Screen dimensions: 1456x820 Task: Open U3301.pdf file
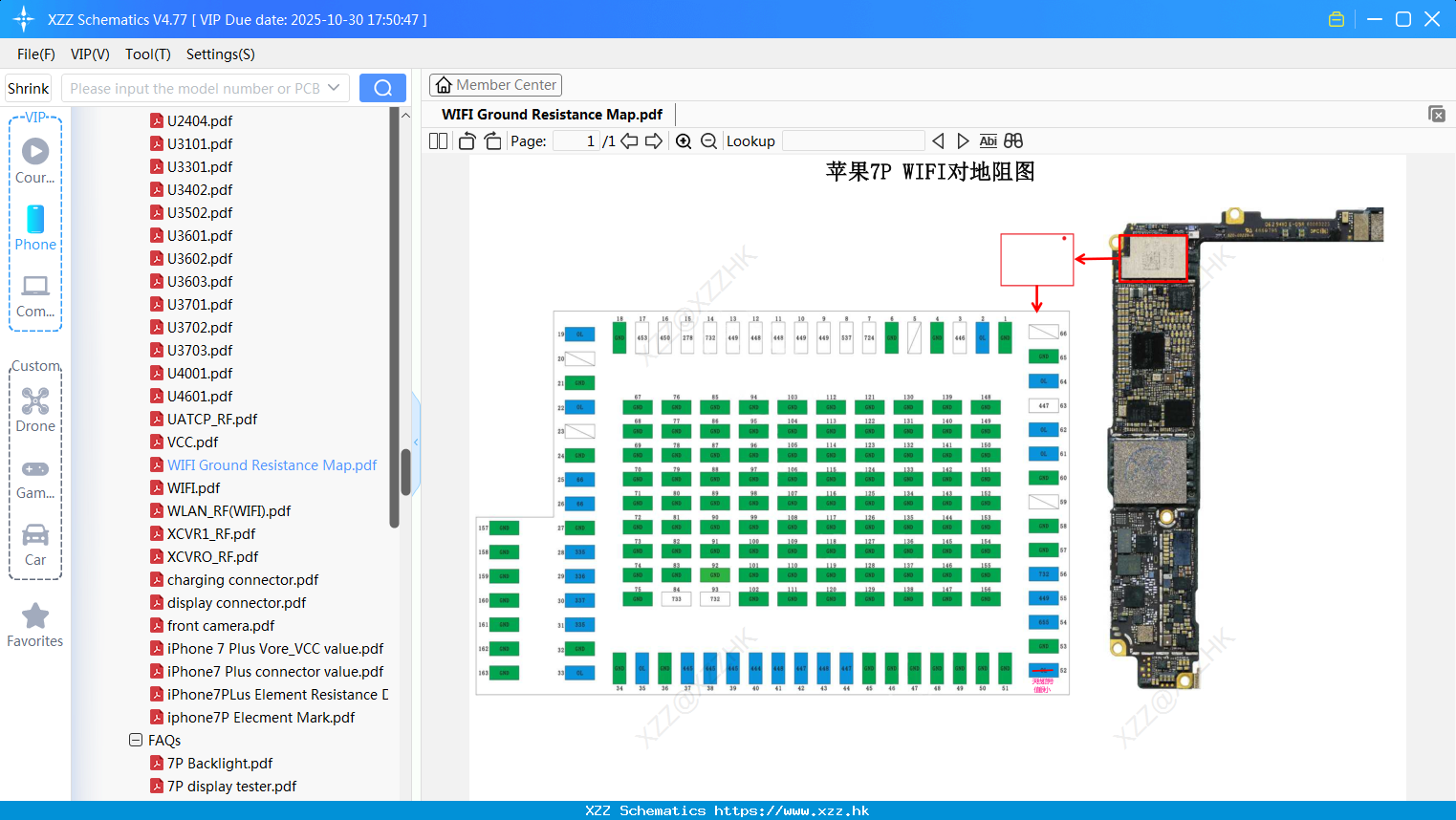pos(200,166)
